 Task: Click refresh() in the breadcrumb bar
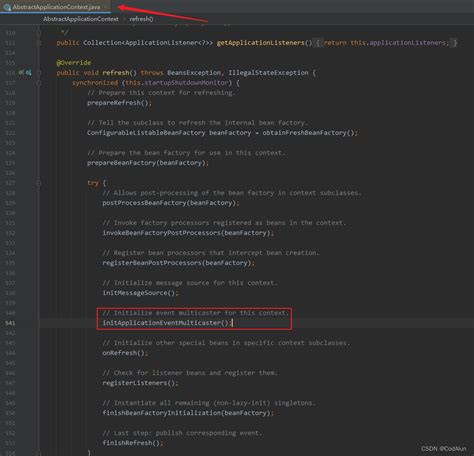point(141,19)
